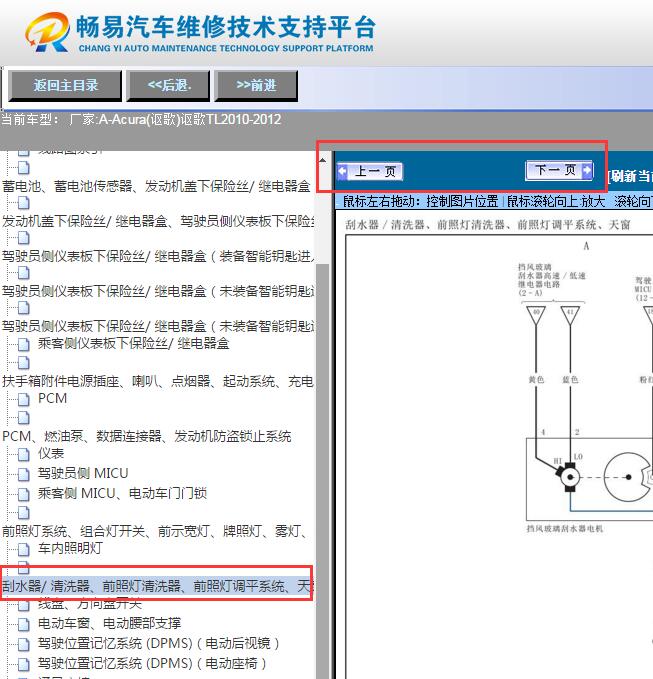This screenshot has width=653, height=679.
Task: Open 驾驶位置记忆系统 (DPMS)(电动座椅) entry
Action: (152, 663)
